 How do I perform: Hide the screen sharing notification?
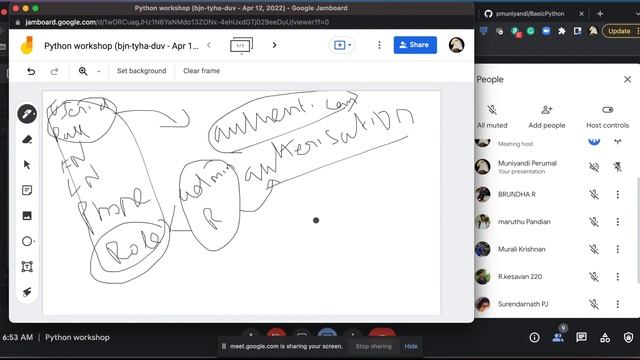[x=411, y=346]
